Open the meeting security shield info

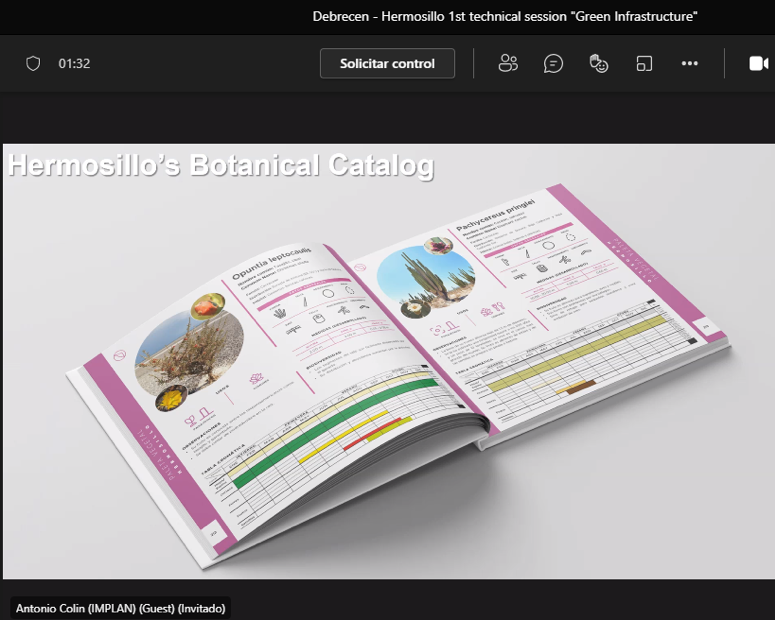coord(33,63)
